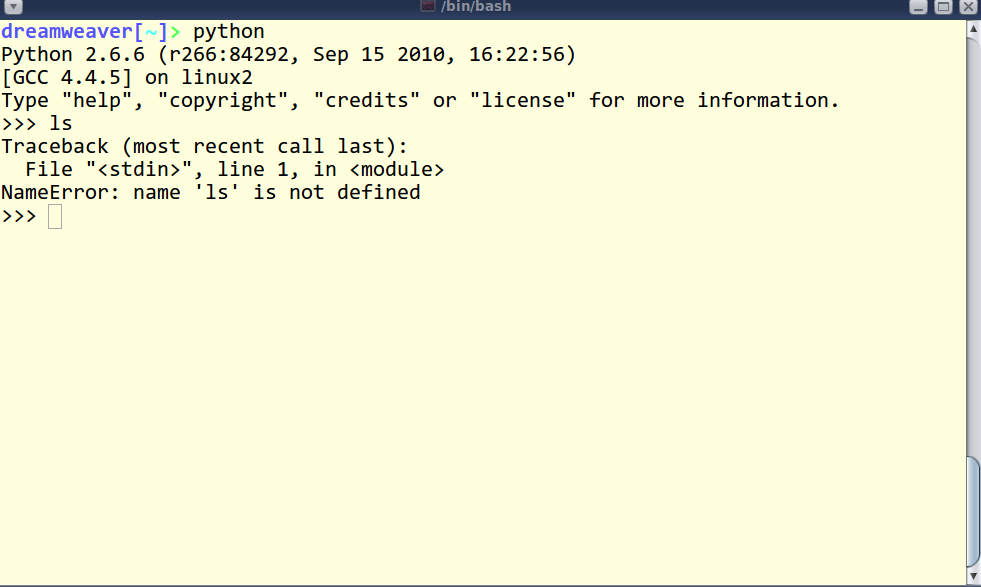The height and width of the screenshot is (587, 981).
Task: Click the word "python" on the command line
Action: pos(229,32)
